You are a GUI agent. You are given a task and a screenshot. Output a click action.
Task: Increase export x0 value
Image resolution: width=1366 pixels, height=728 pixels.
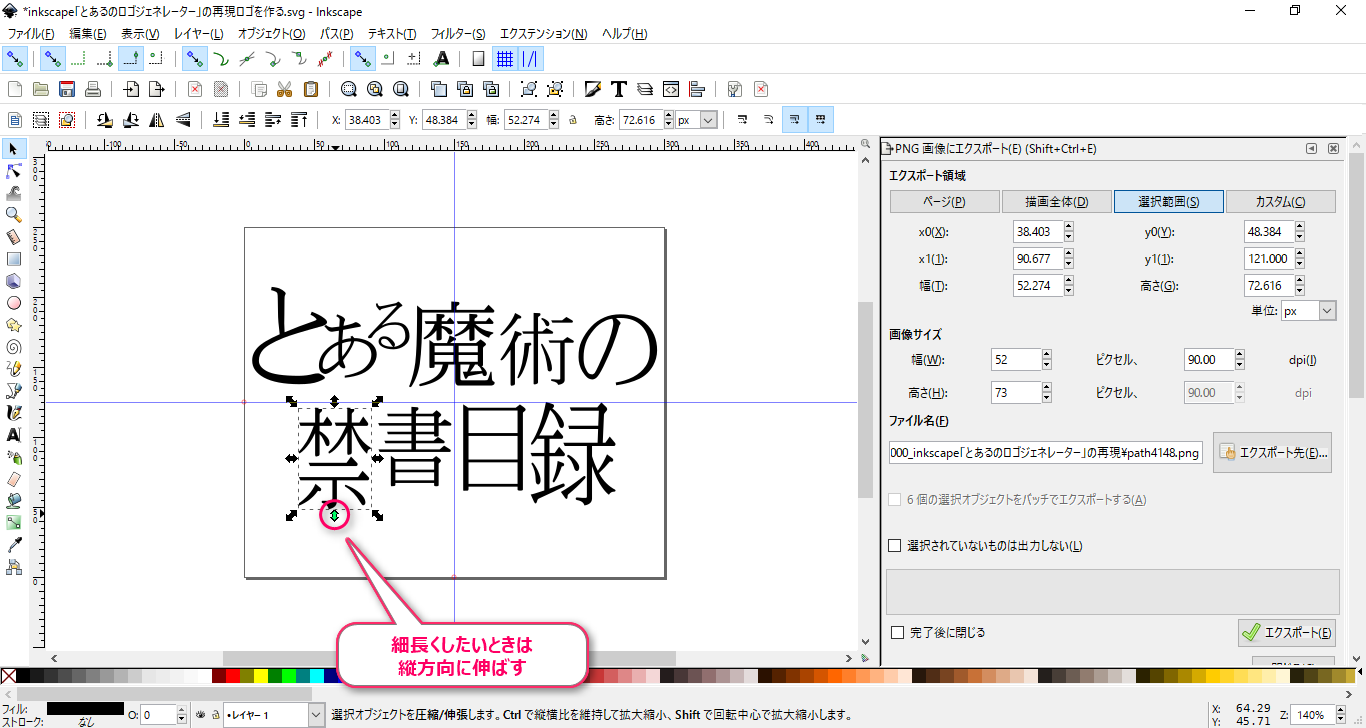click(x=1069, y=227)
